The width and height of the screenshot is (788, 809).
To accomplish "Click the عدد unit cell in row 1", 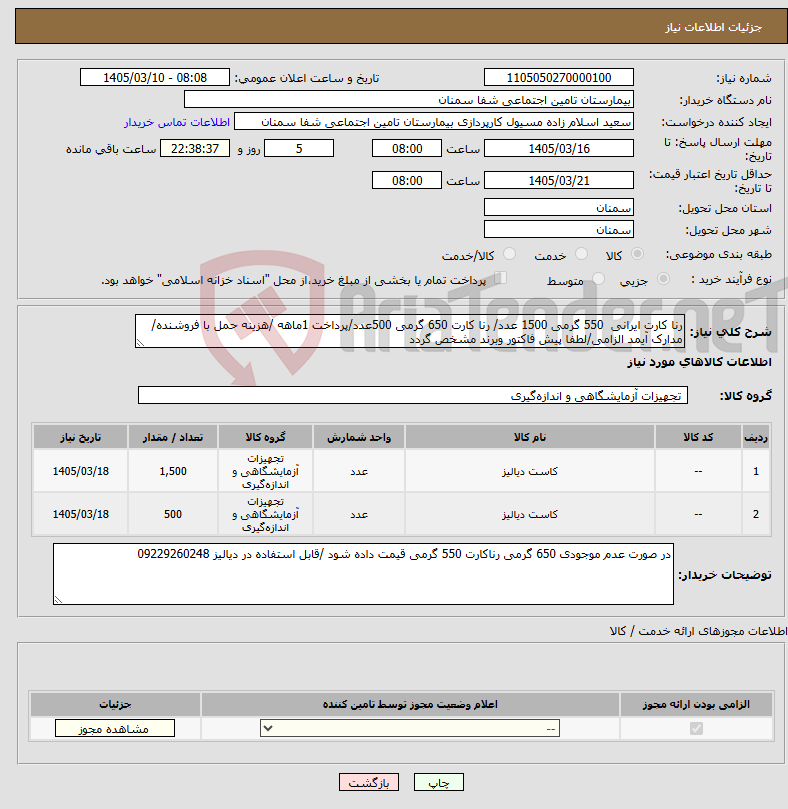I will pyautogui.click(x=359, y=471).
